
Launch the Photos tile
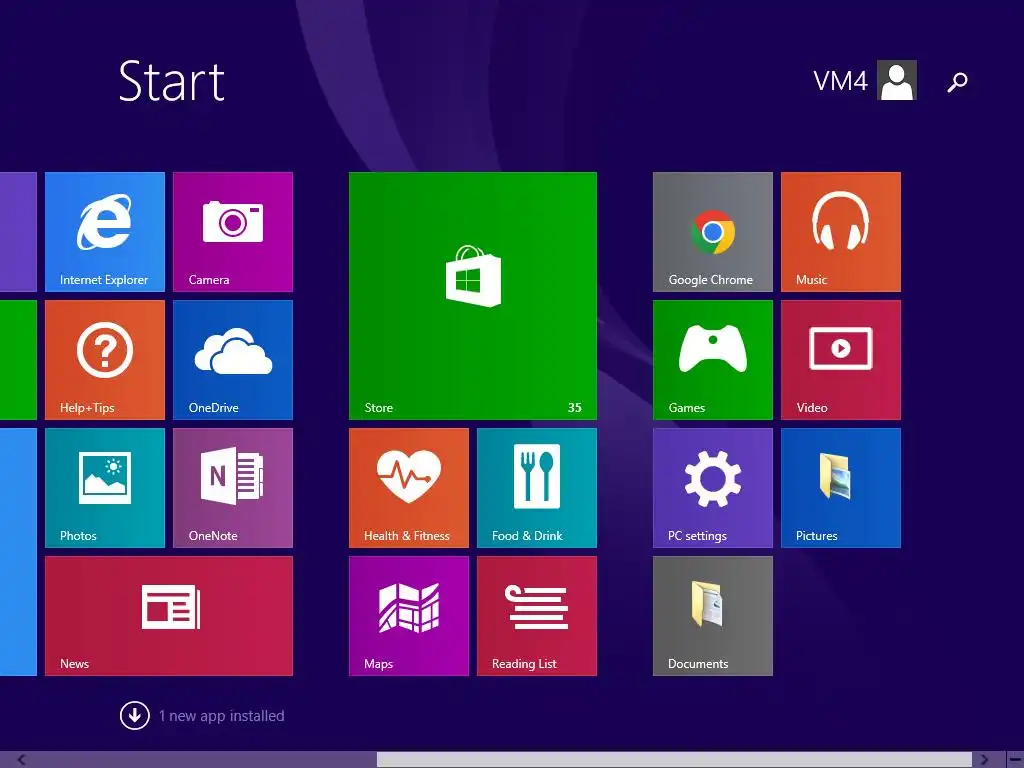click(104, 488)
